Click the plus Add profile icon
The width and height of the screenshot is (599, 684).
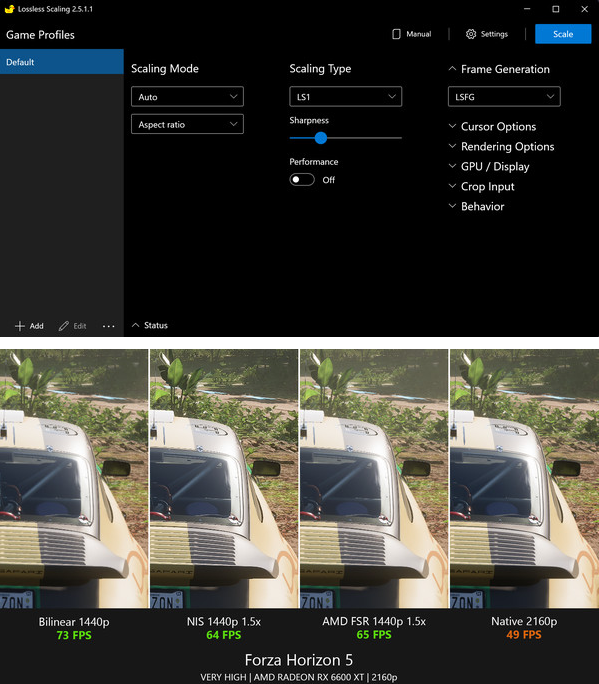[x=20, y=326]
